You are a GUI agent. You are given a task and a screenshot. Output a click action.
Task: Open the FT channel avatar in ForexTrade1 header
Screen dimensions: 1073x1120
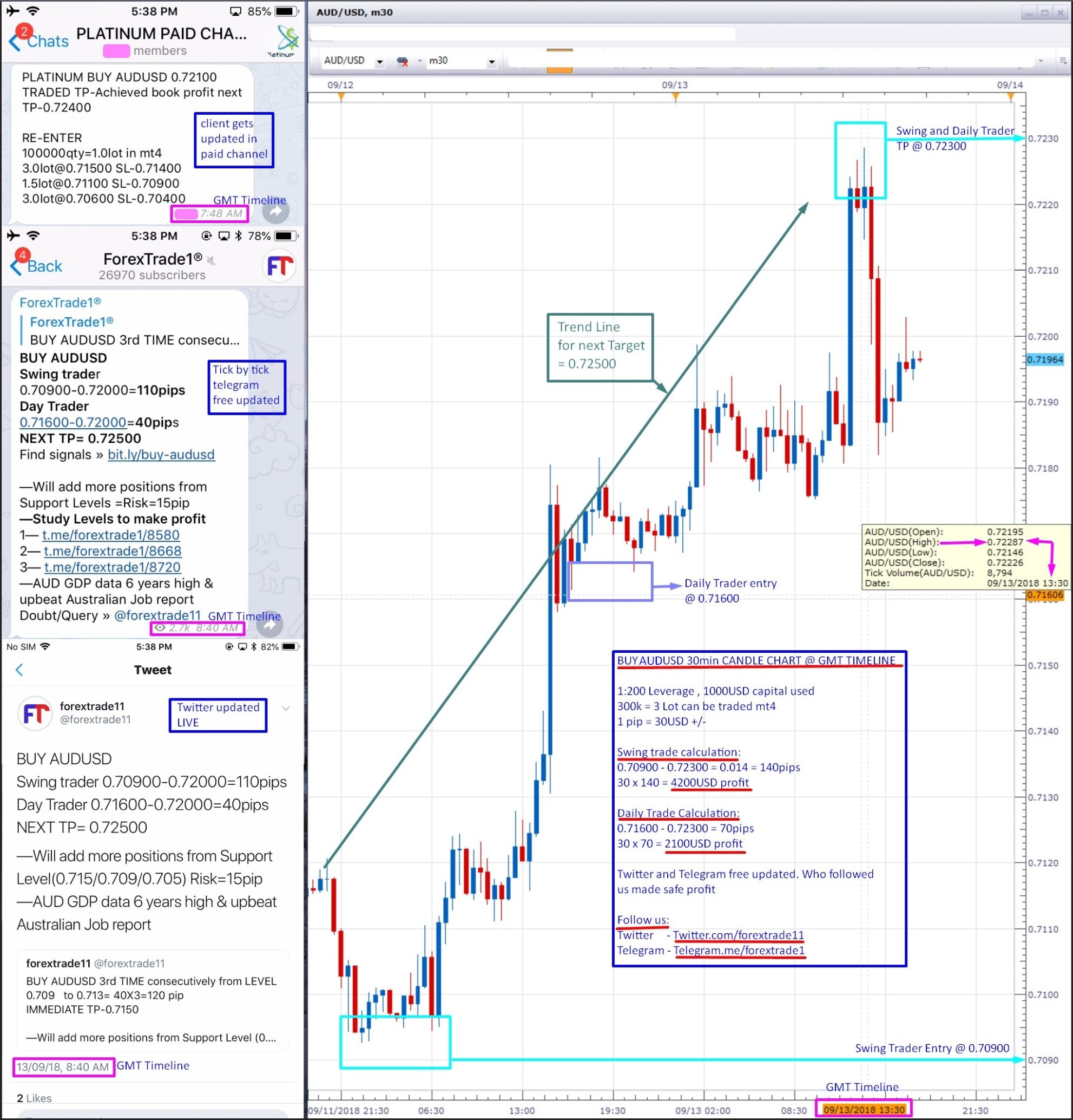tap(280, 266)
